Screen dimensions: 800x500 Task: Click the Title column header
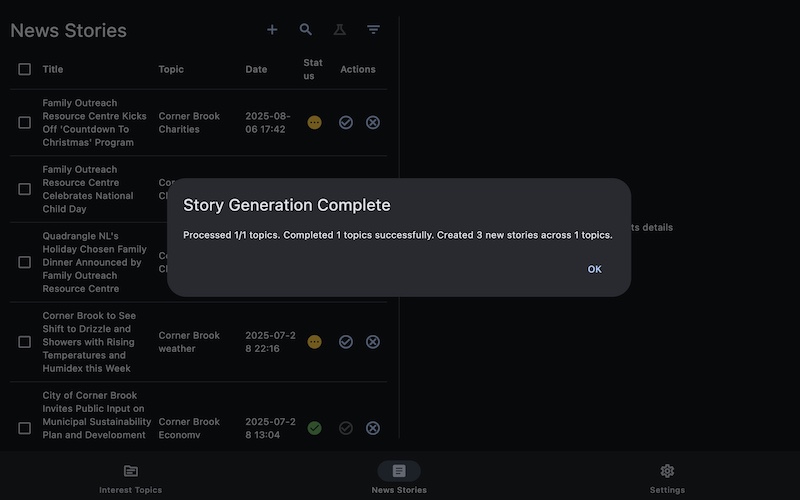pos(53,69)
